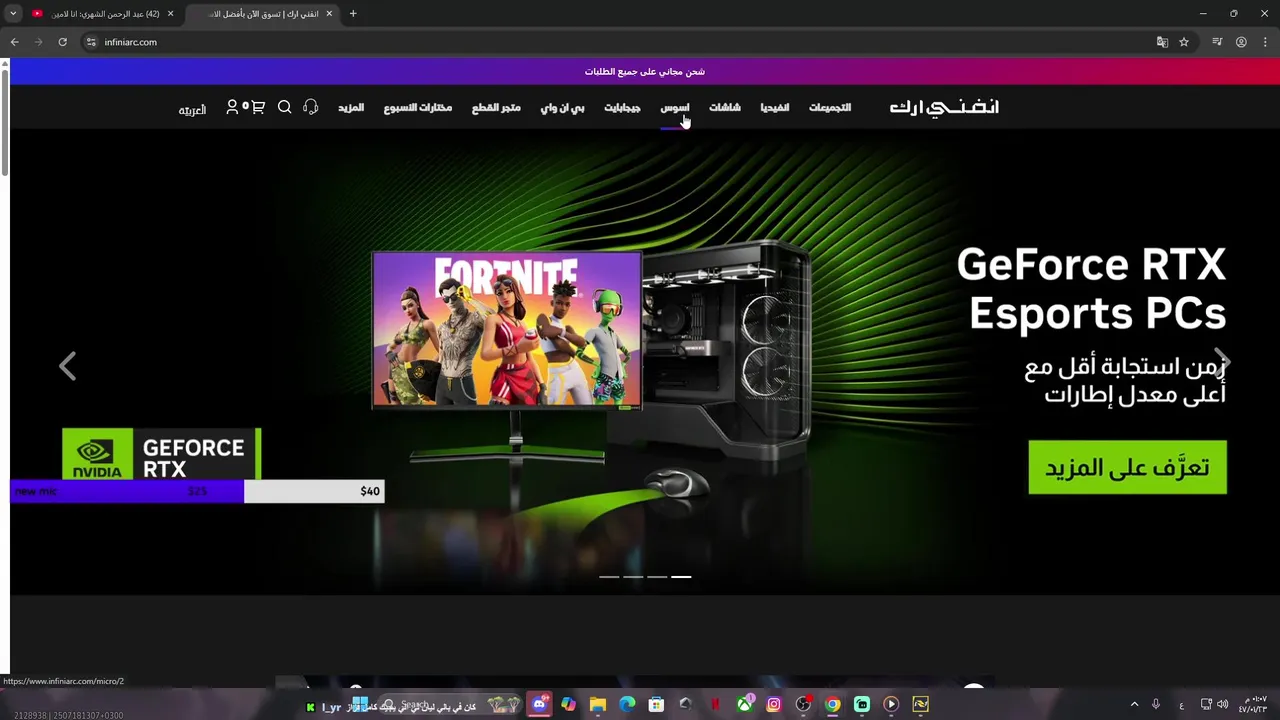Select the second carousel slide indicator
1280x720 pixels.
(x=633, y=577)
